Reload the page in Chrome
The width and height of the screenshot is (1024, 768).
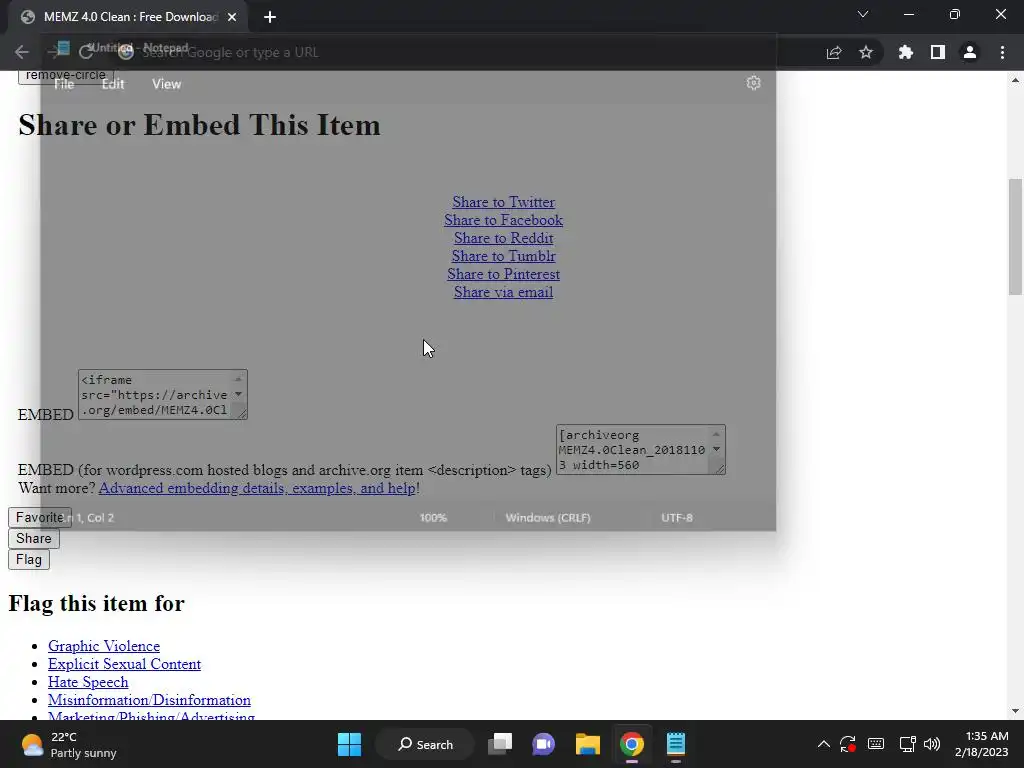pos(86,52)
